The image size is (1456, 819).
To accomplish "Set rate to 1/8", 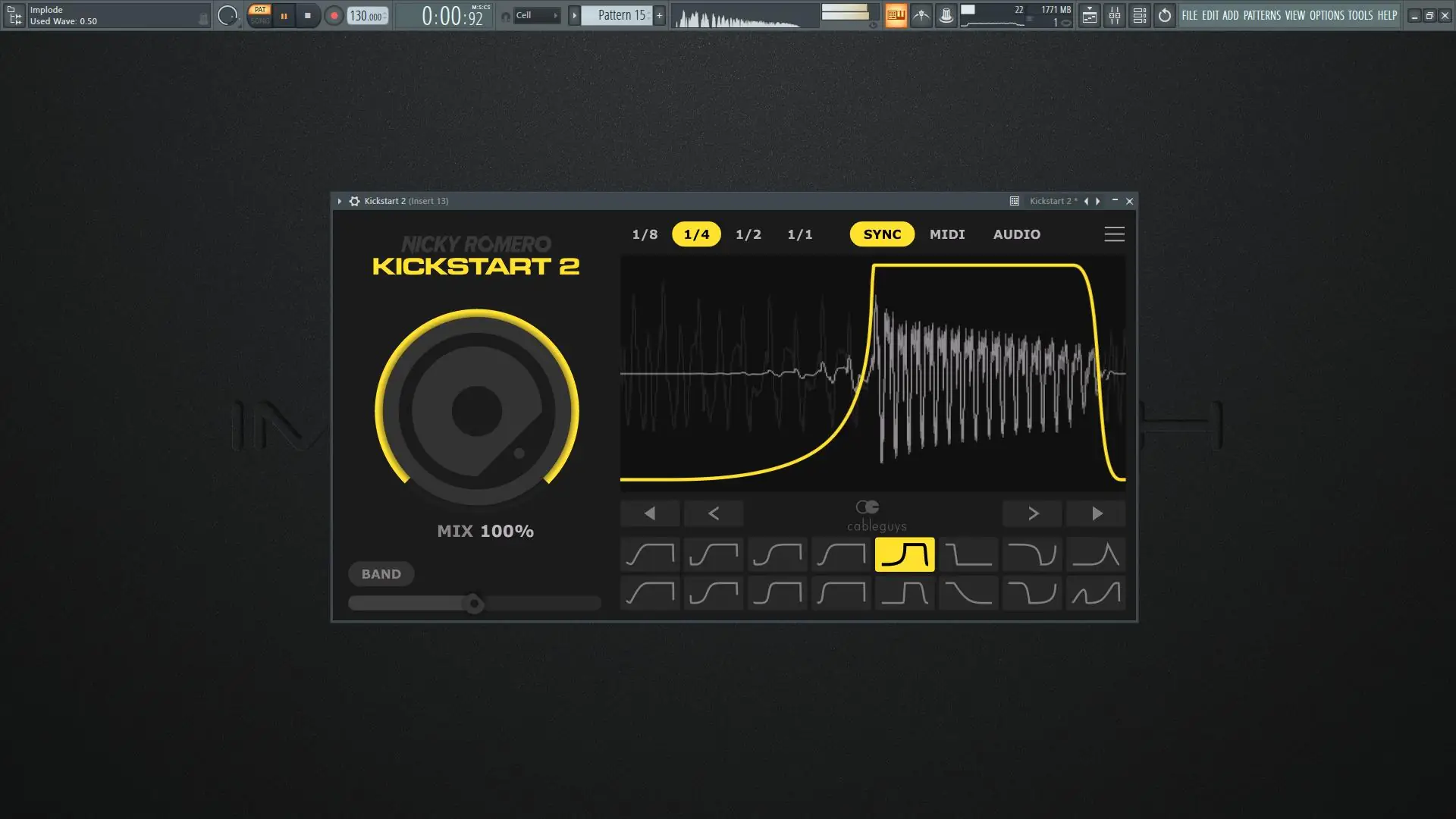I will point(645,234).
